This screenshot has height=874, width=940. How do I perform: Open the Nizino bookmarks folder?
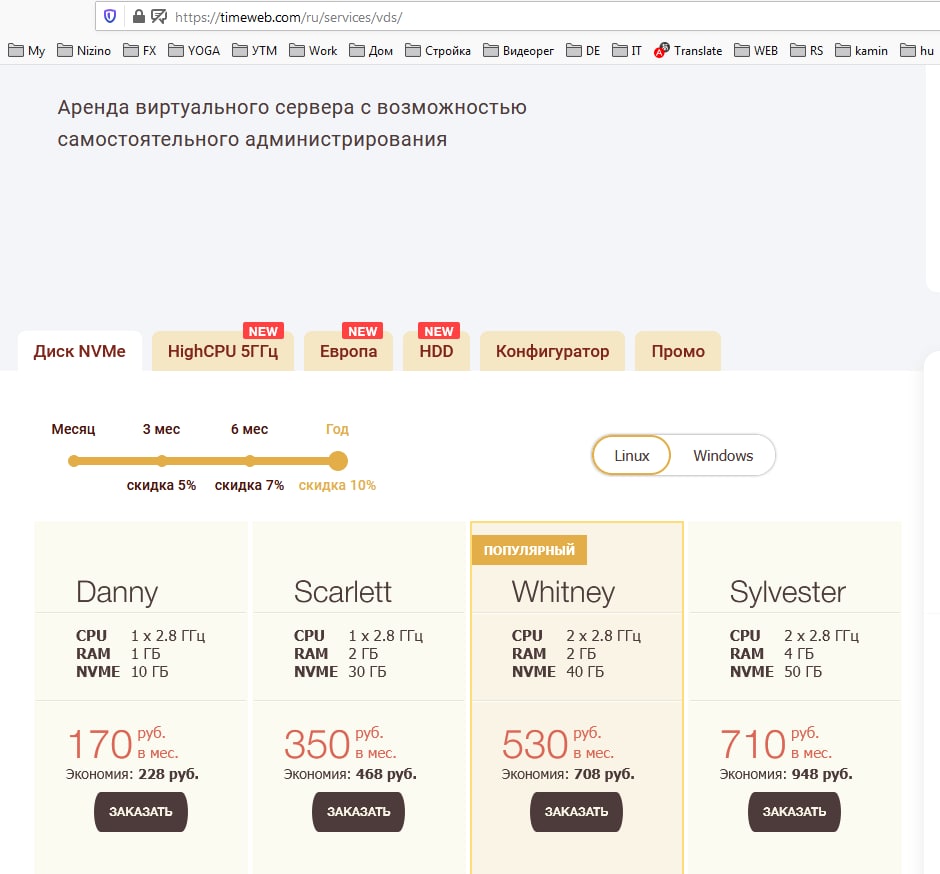pyautogui.click(x=84, y=50)
